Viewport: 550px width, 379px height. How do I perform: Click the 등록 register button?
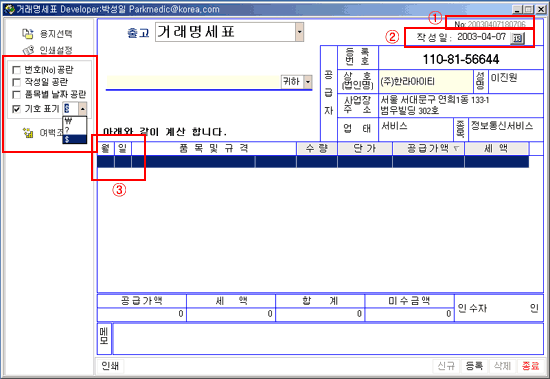click(474, 366)
